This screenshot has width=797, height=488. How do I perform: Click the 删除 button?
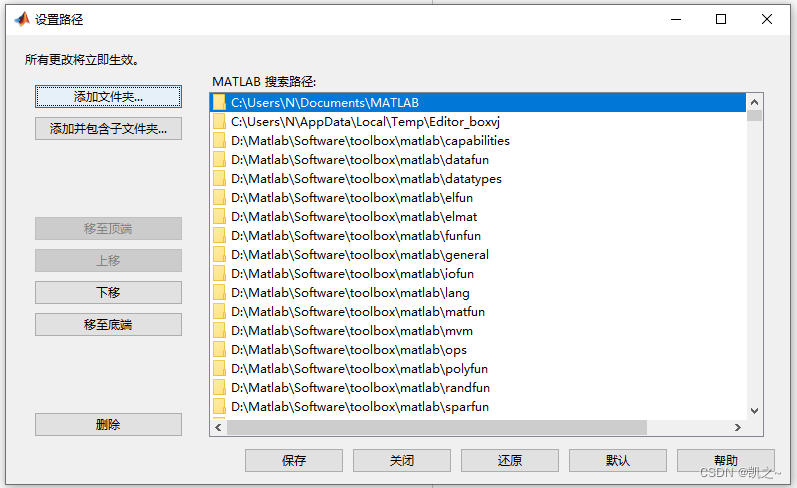click(108, 424)
